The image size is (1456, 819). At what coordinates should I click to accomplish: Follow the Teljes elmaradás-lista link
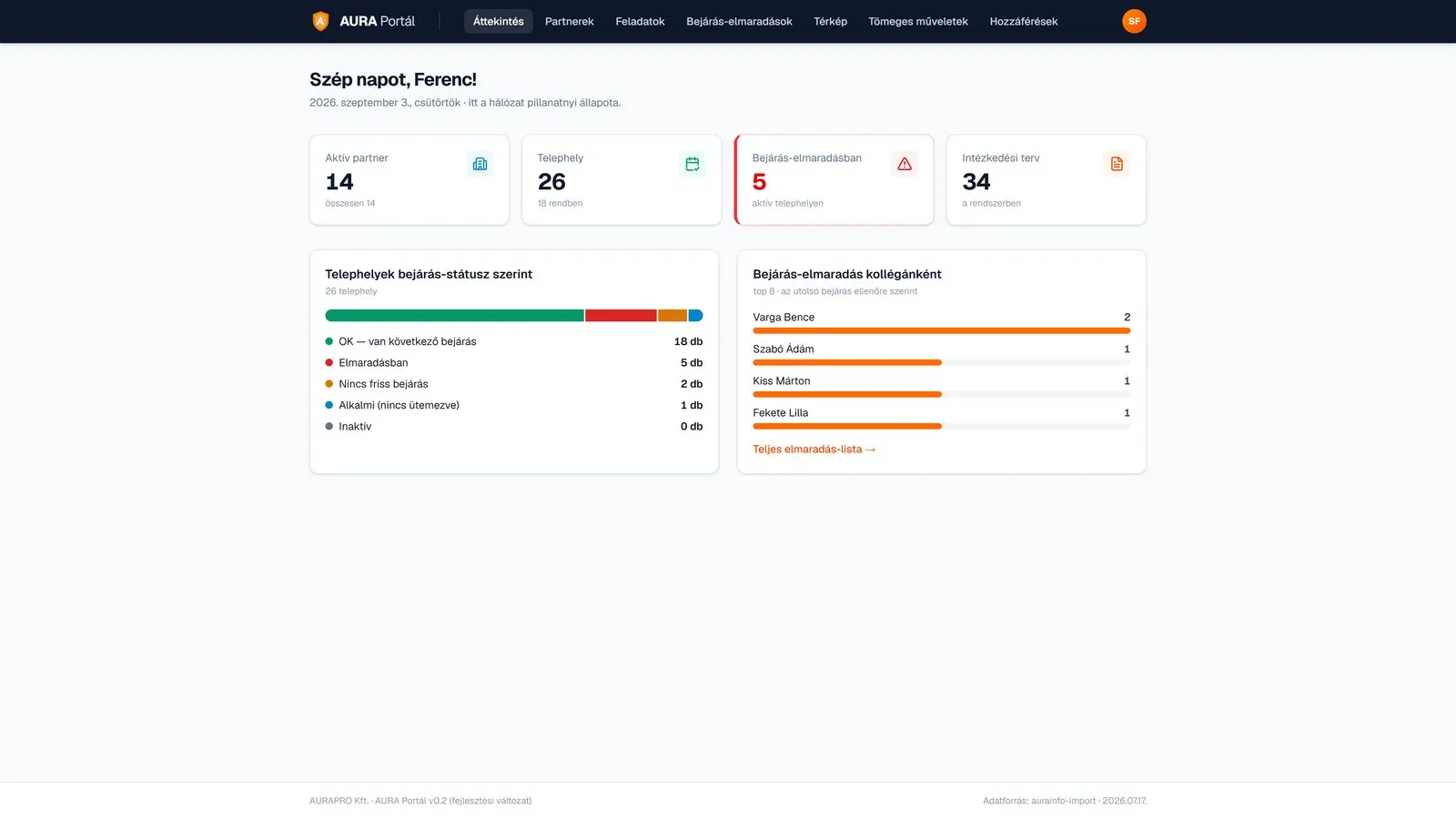coord(814,450)
